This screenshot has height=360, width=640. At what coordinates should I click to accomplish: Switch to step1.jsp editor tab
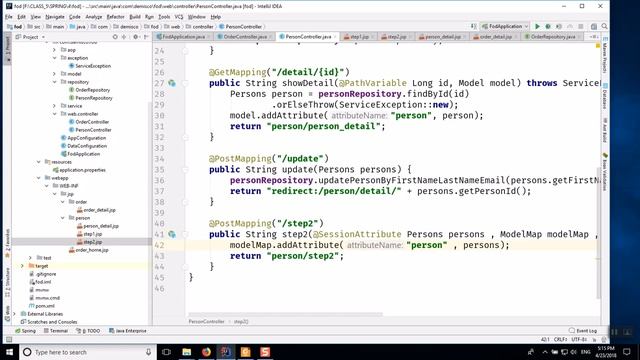(x=358, y=37)
